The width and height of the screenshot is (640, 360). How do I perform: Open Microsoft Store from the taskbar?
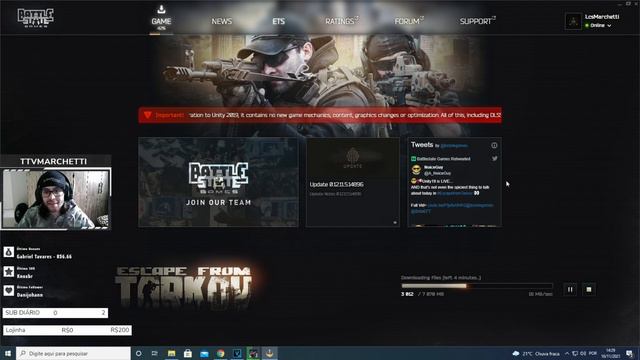coord(188,353)
